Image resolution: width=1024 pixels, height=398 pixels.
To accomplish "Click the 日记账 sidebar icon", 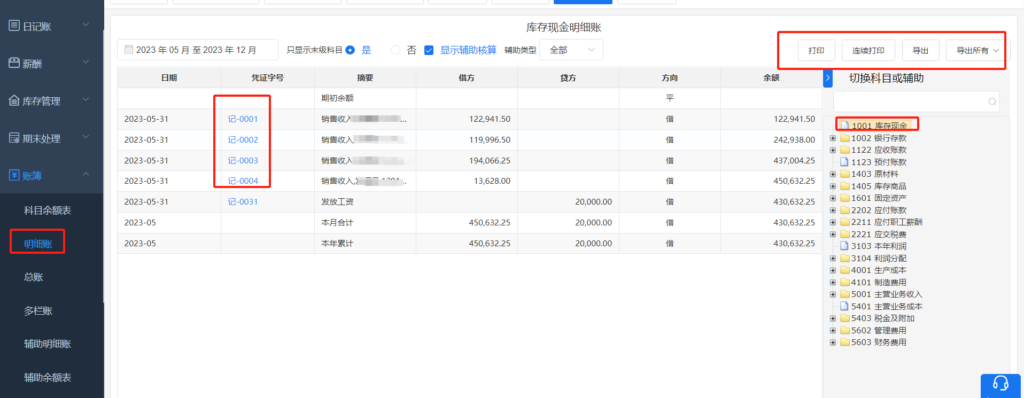I will tap(13, 26).
